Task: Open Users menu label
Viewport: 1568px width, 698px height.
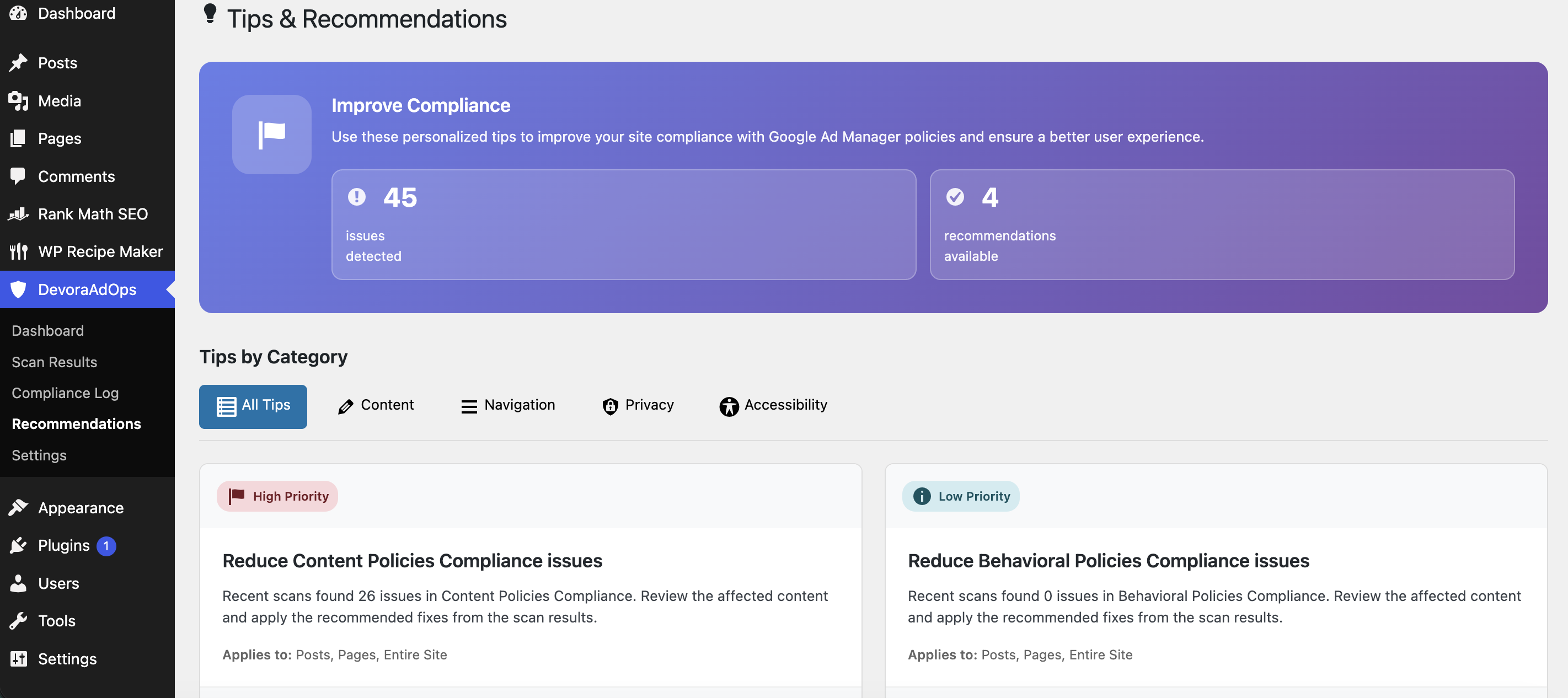Action: tap(58, 583)
